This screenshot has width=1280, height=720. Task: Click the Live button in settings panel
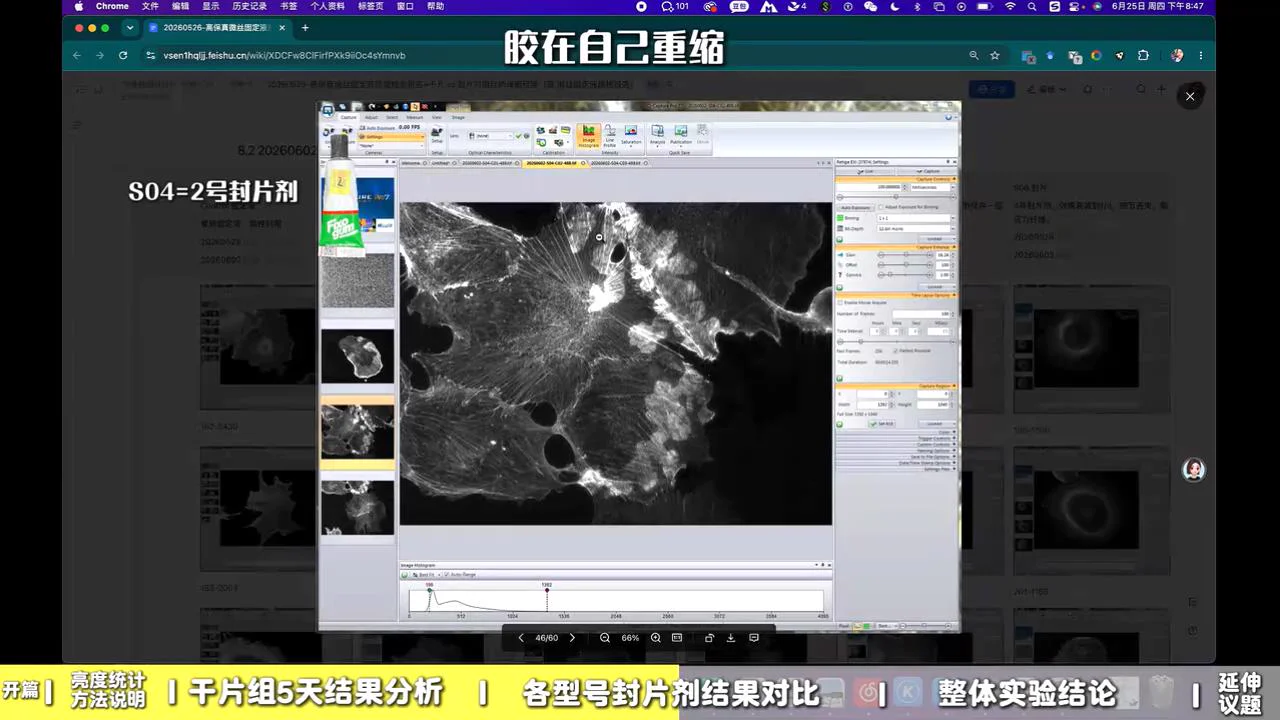point(865,171)
